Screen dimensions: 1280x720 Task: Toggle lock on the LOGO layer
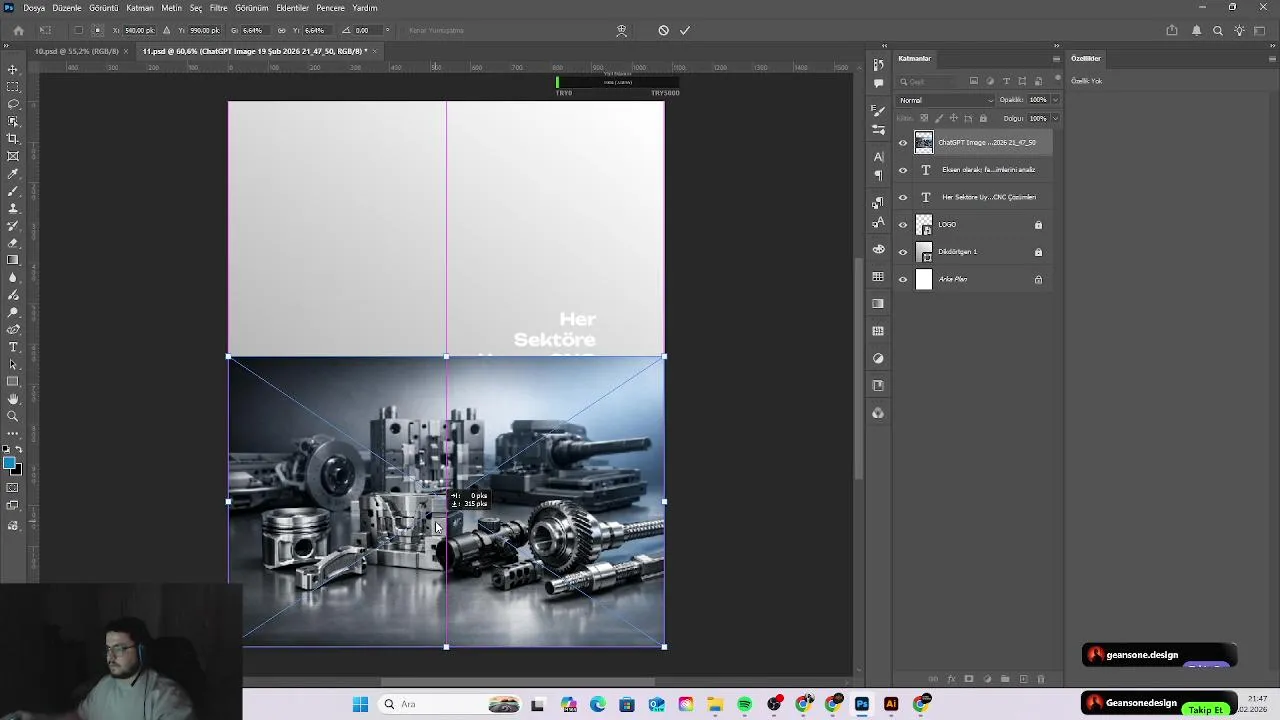click(1038, 225)
